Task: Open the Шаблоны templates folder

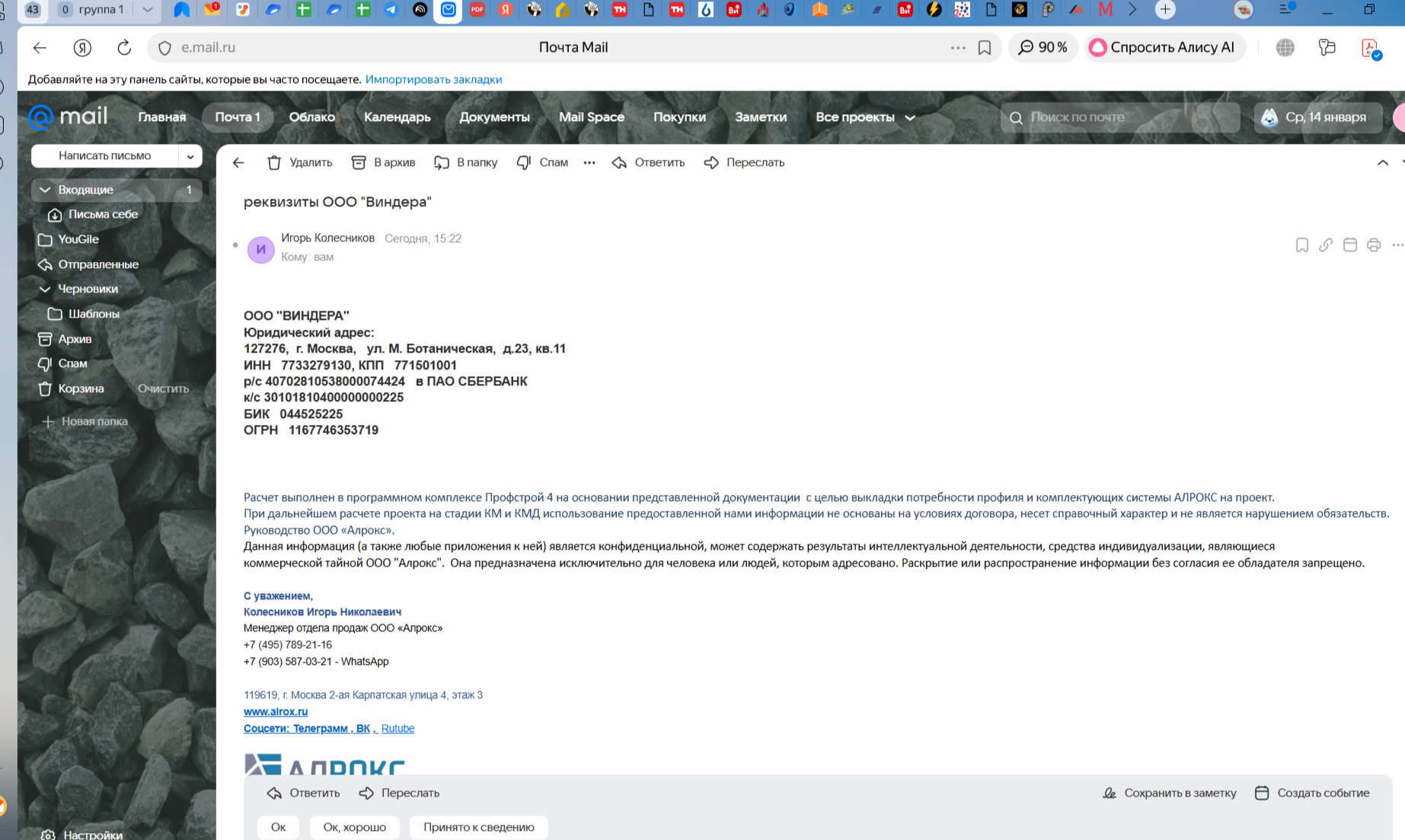Action: 94,314
